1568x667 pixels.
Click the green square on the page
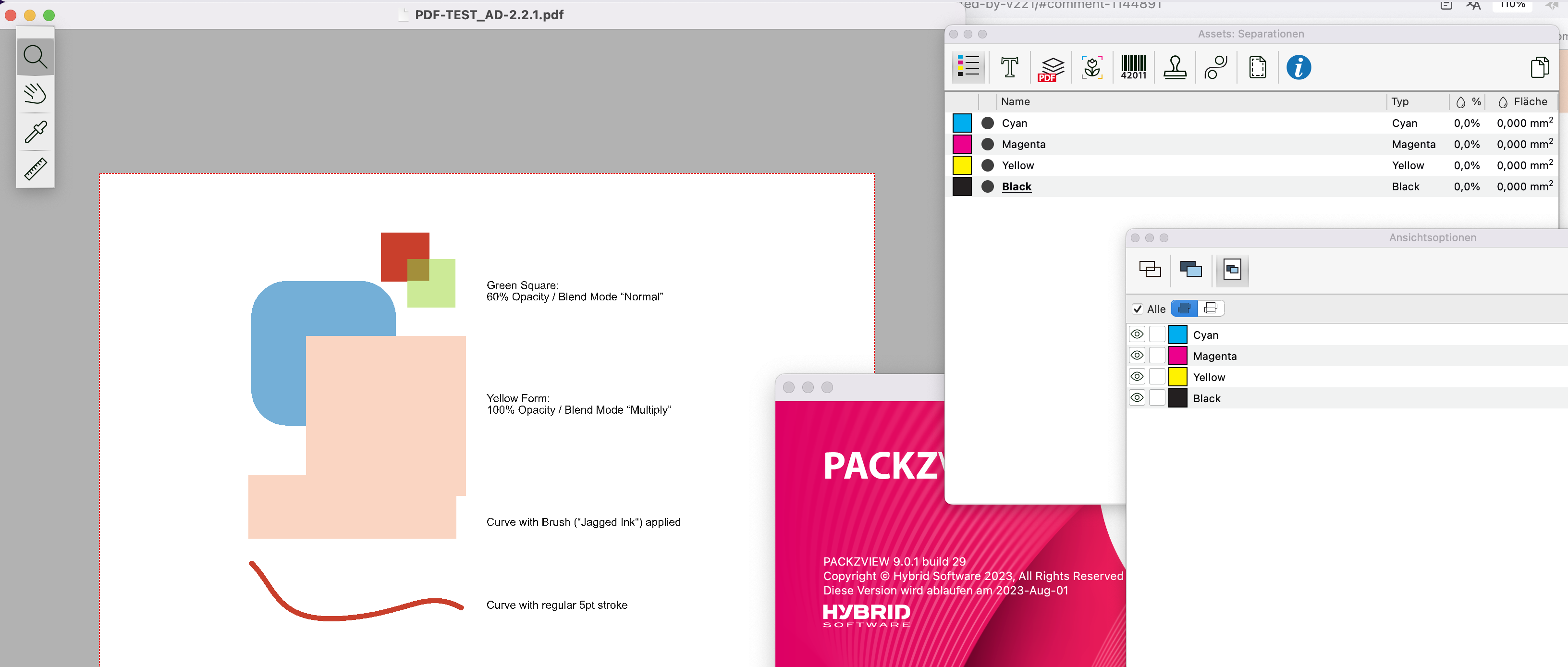point(431,283)
